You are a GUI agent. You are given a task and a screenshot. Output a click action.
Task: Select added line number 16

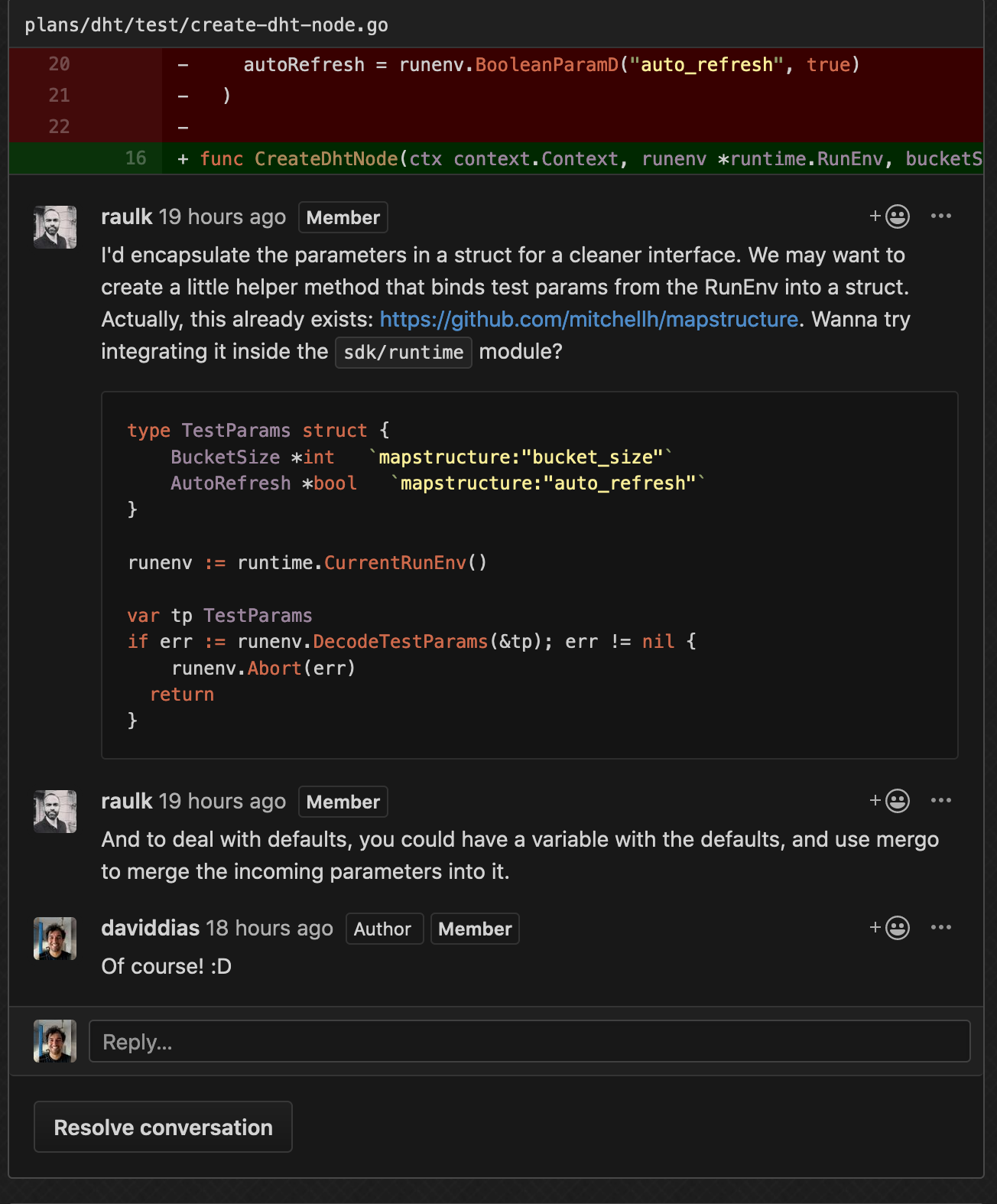136,158
